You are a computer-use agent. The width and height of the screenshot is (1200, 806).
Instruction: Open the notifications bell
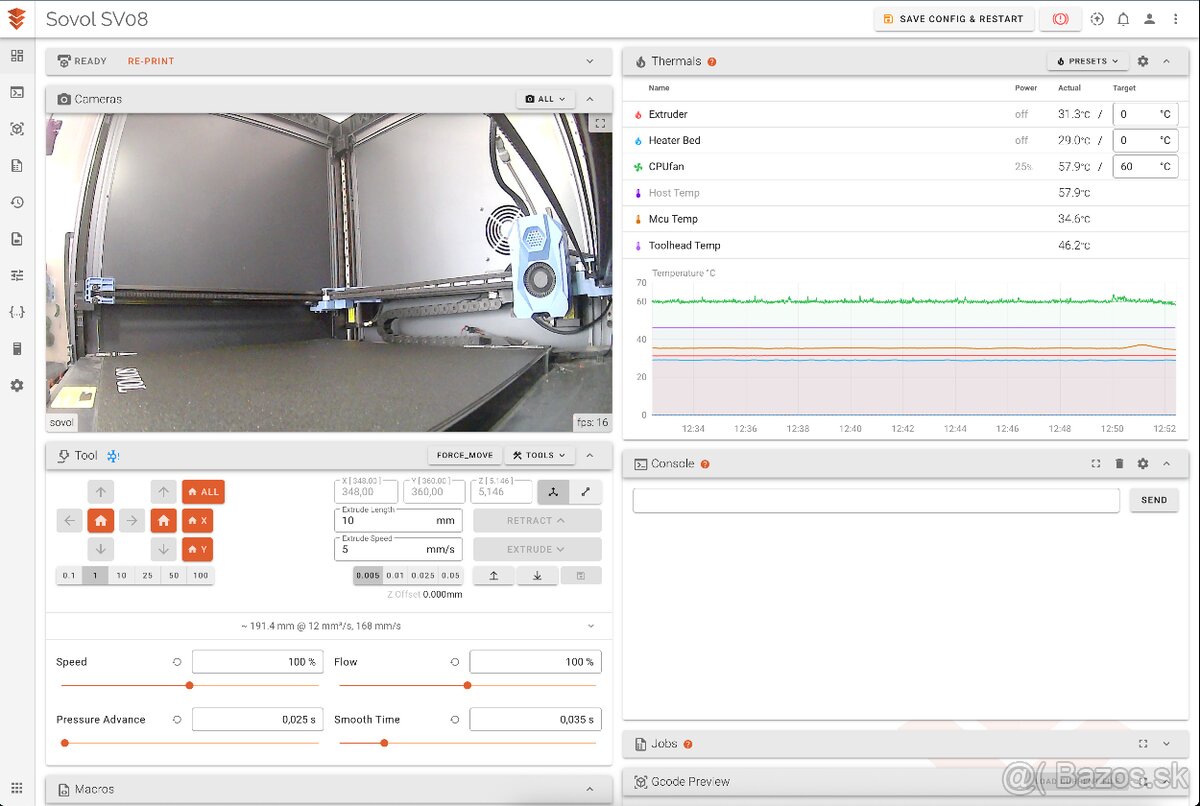point(1123,19)
